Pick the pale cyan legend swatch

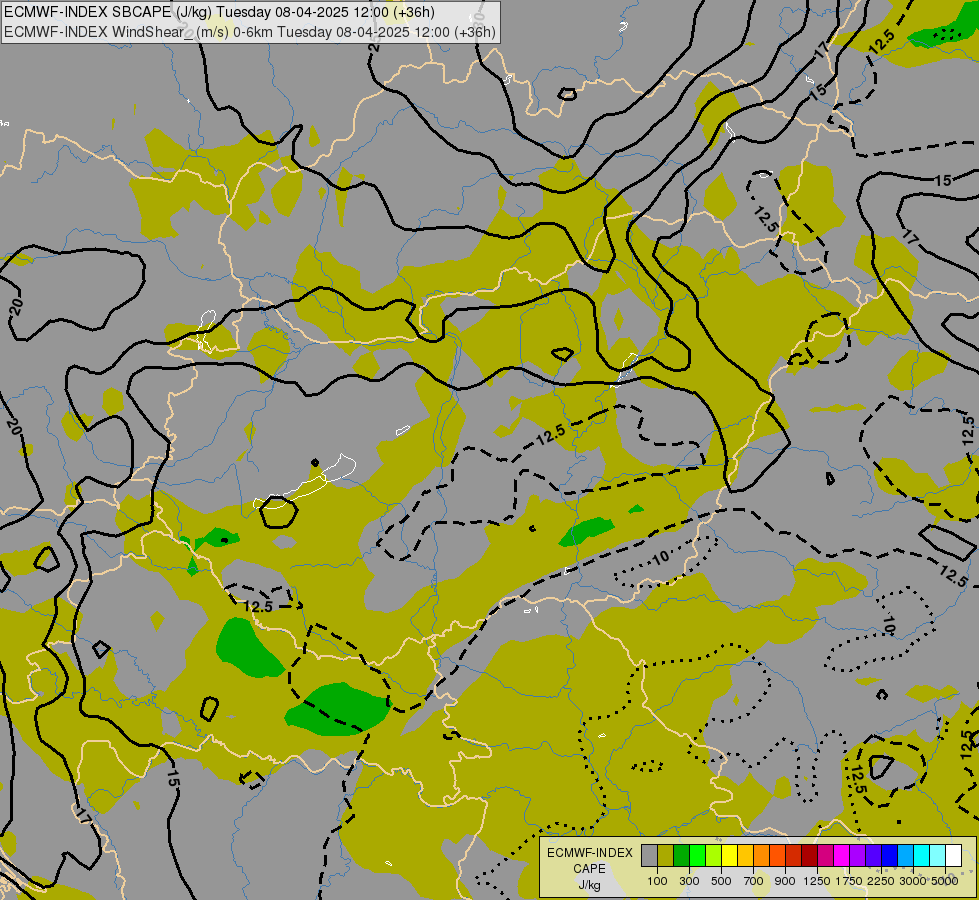[x=938, y=856]
